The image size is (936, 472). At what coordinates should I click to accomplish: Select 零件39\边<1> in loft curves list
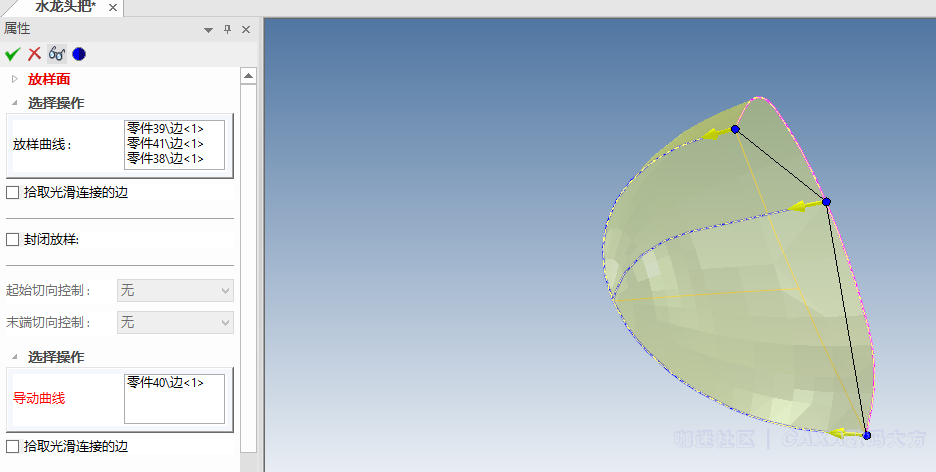pos(165,128)
